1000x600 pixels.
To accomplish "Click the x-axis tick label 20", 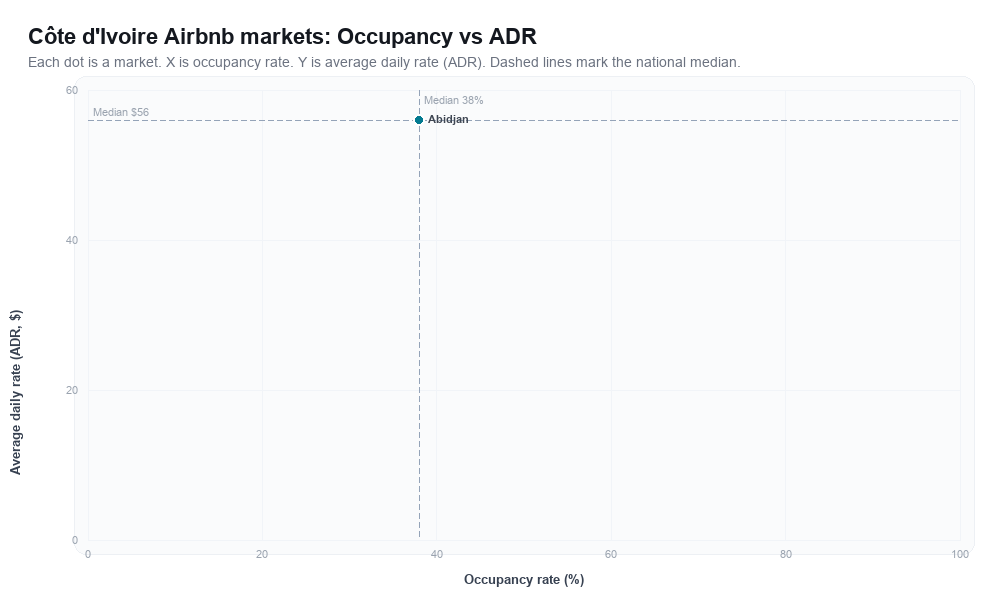I will 262,555.
